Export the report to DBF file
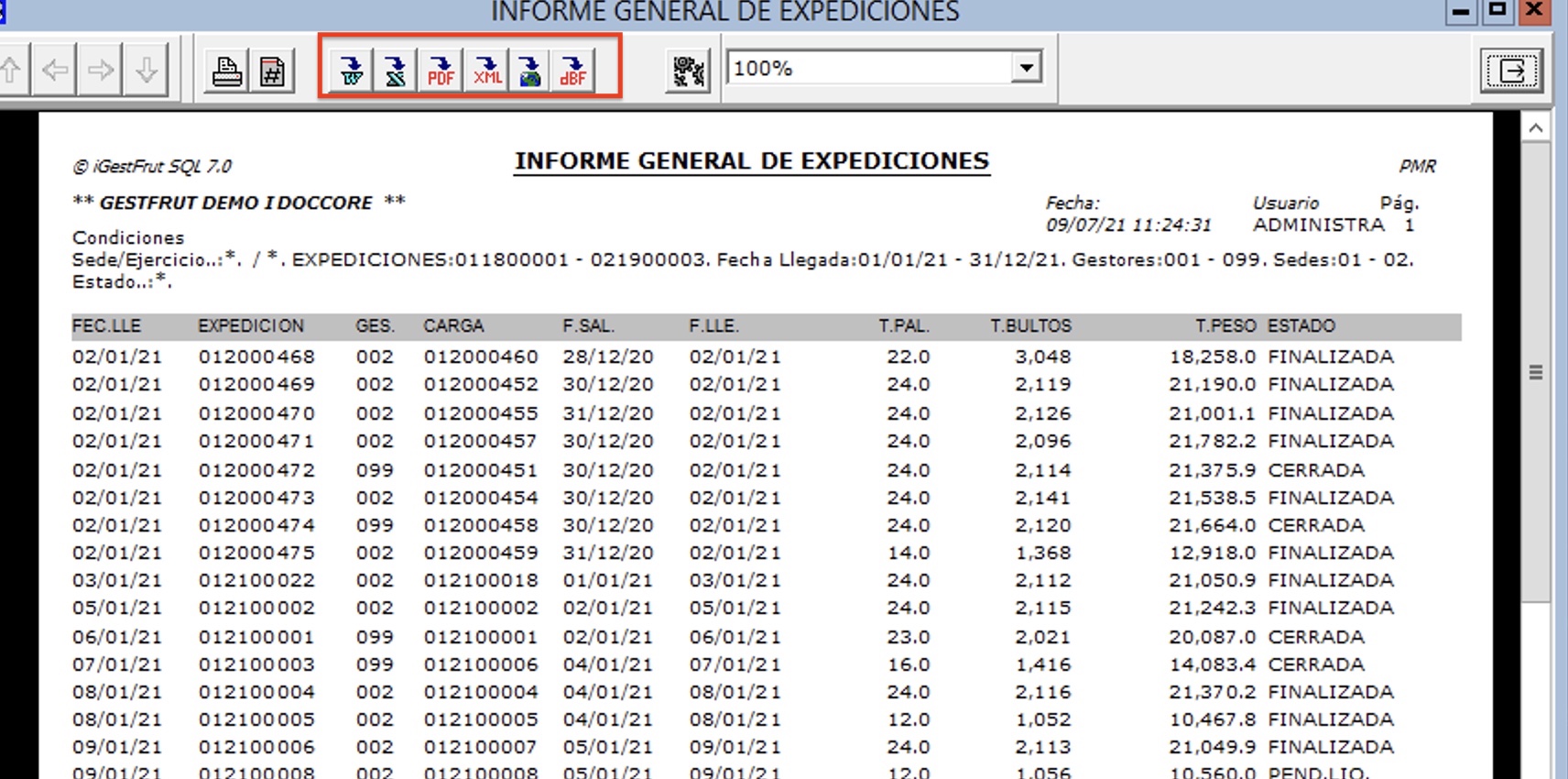The width and height of the screenshot is (1568, 779). [x=573, y=70]
